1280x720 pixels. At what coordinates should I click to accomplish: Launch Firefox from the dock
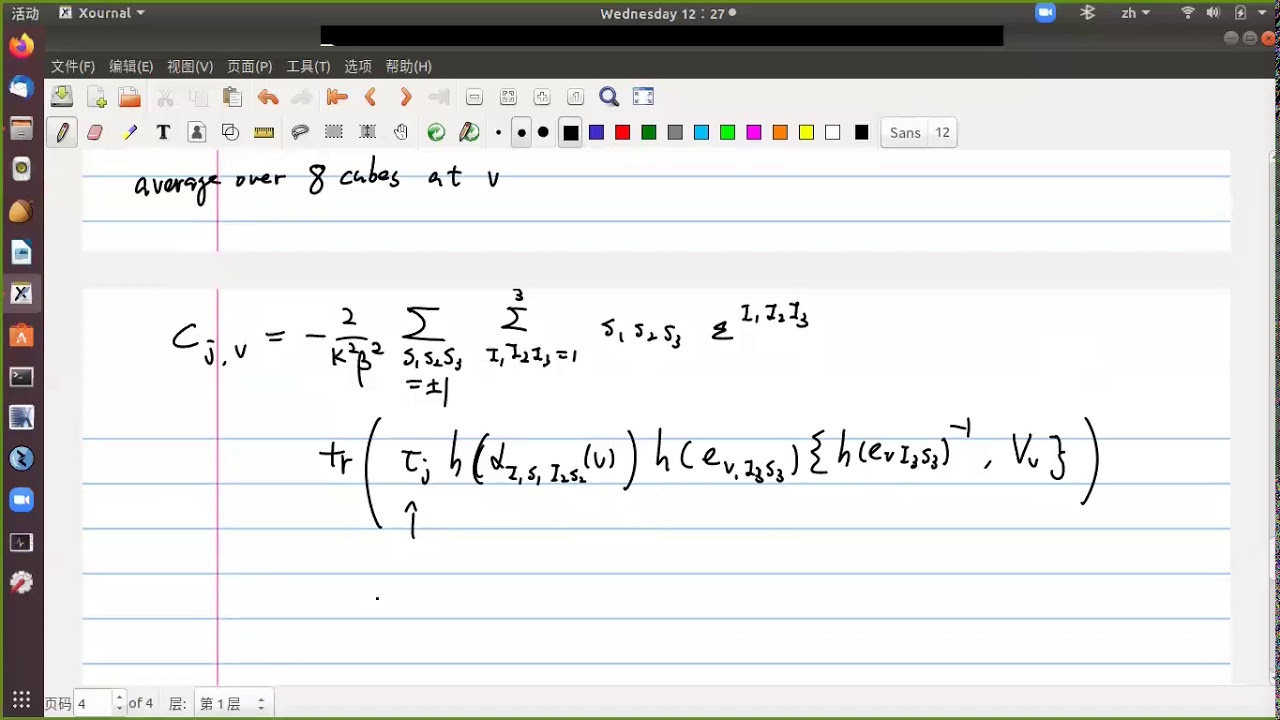tap(21, 46)
